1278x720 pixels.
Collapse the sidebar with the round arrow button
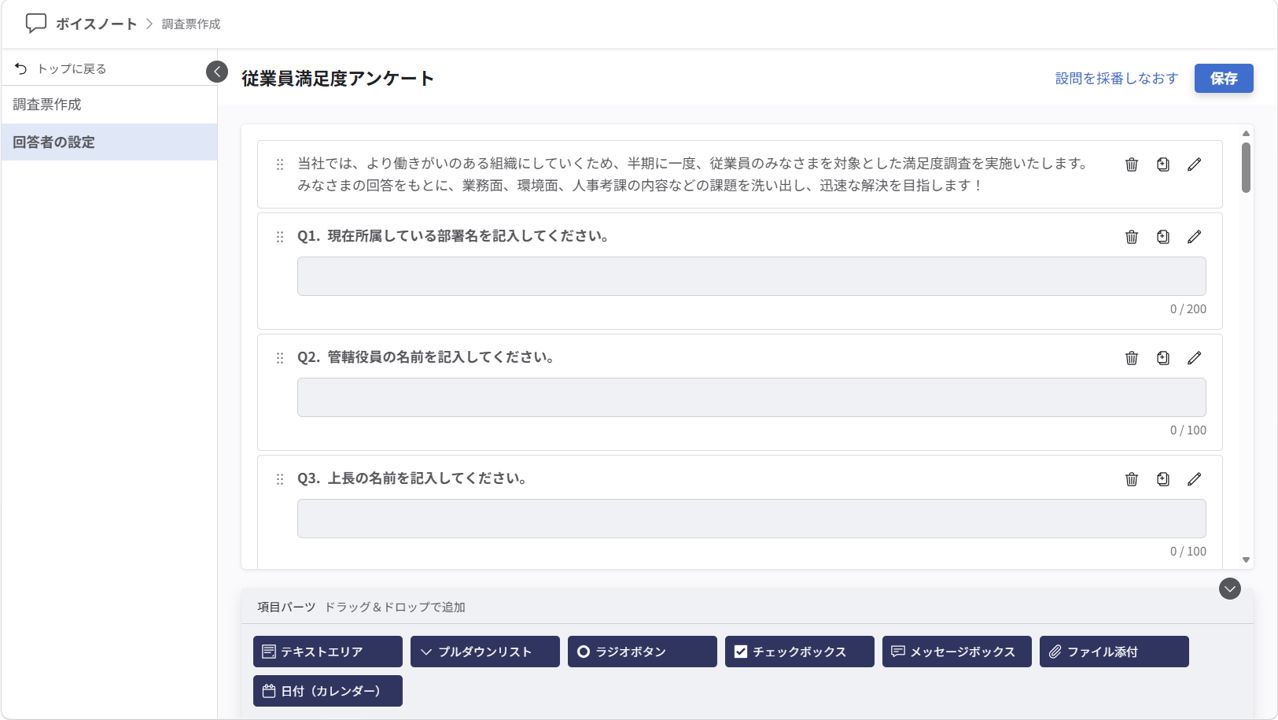click(x=217, y=72)
